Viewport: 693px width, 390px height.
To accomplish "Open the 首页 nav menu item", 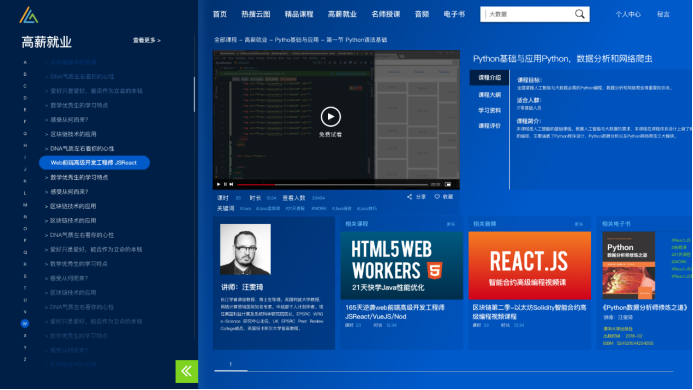I will pos(220,14).
